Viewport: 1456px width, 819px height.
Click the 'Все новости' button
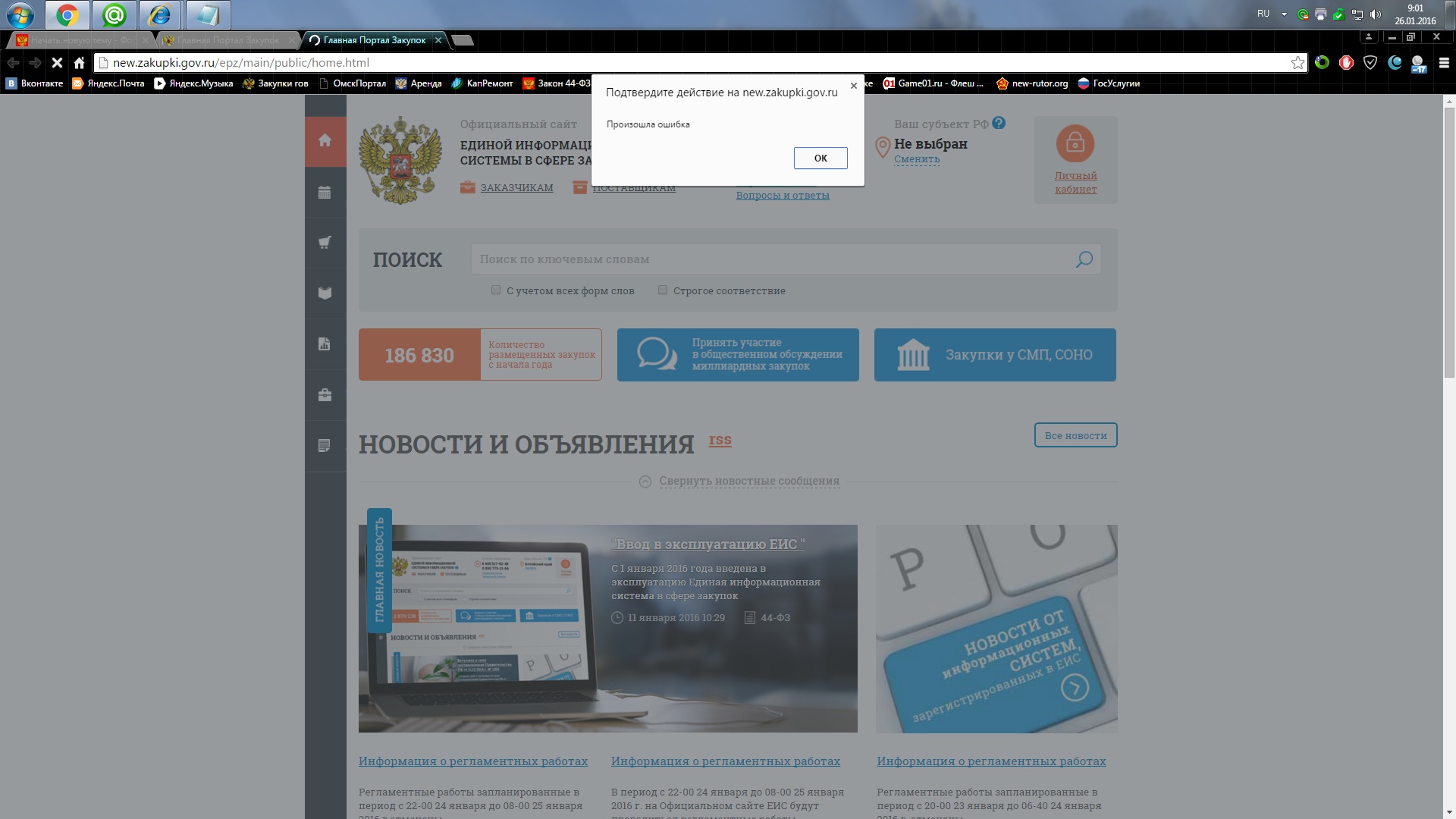pos(1075,435)
